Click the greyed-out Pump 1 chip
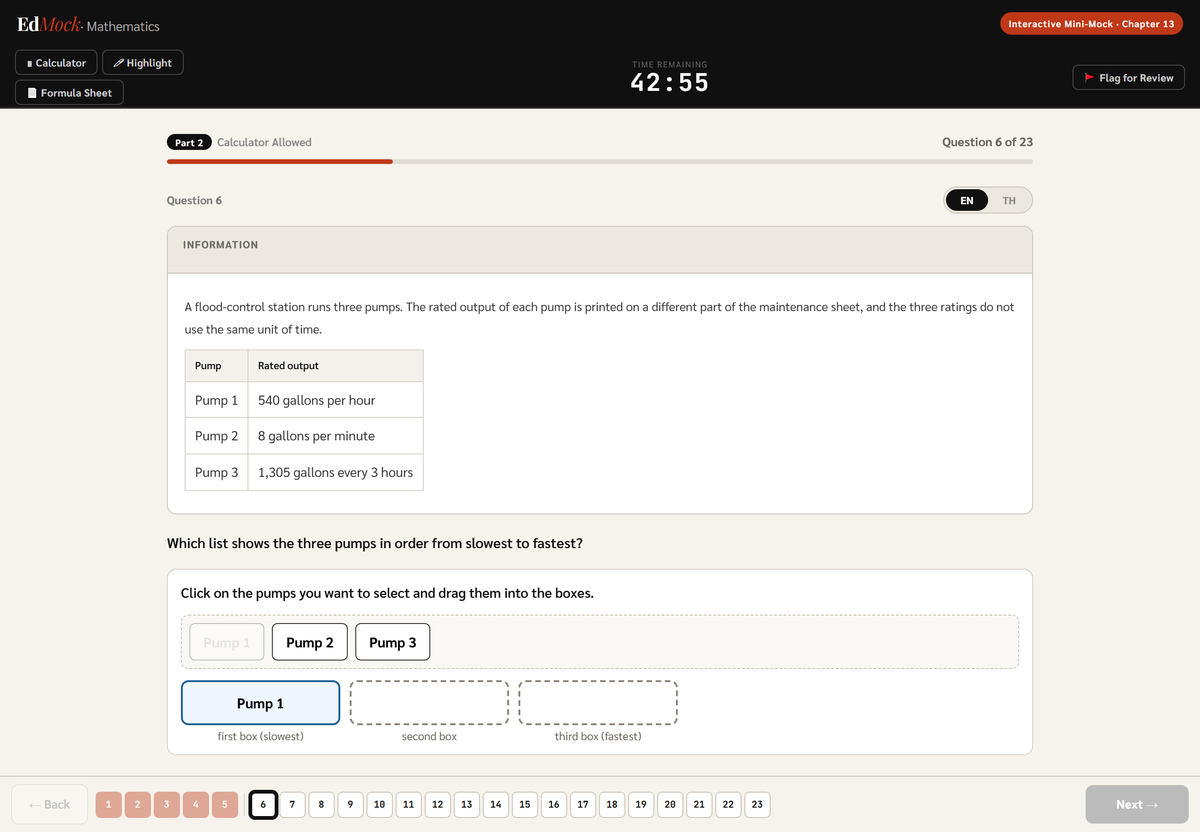The height and width of the screenshot is (832, 1200). click(227, 642)
